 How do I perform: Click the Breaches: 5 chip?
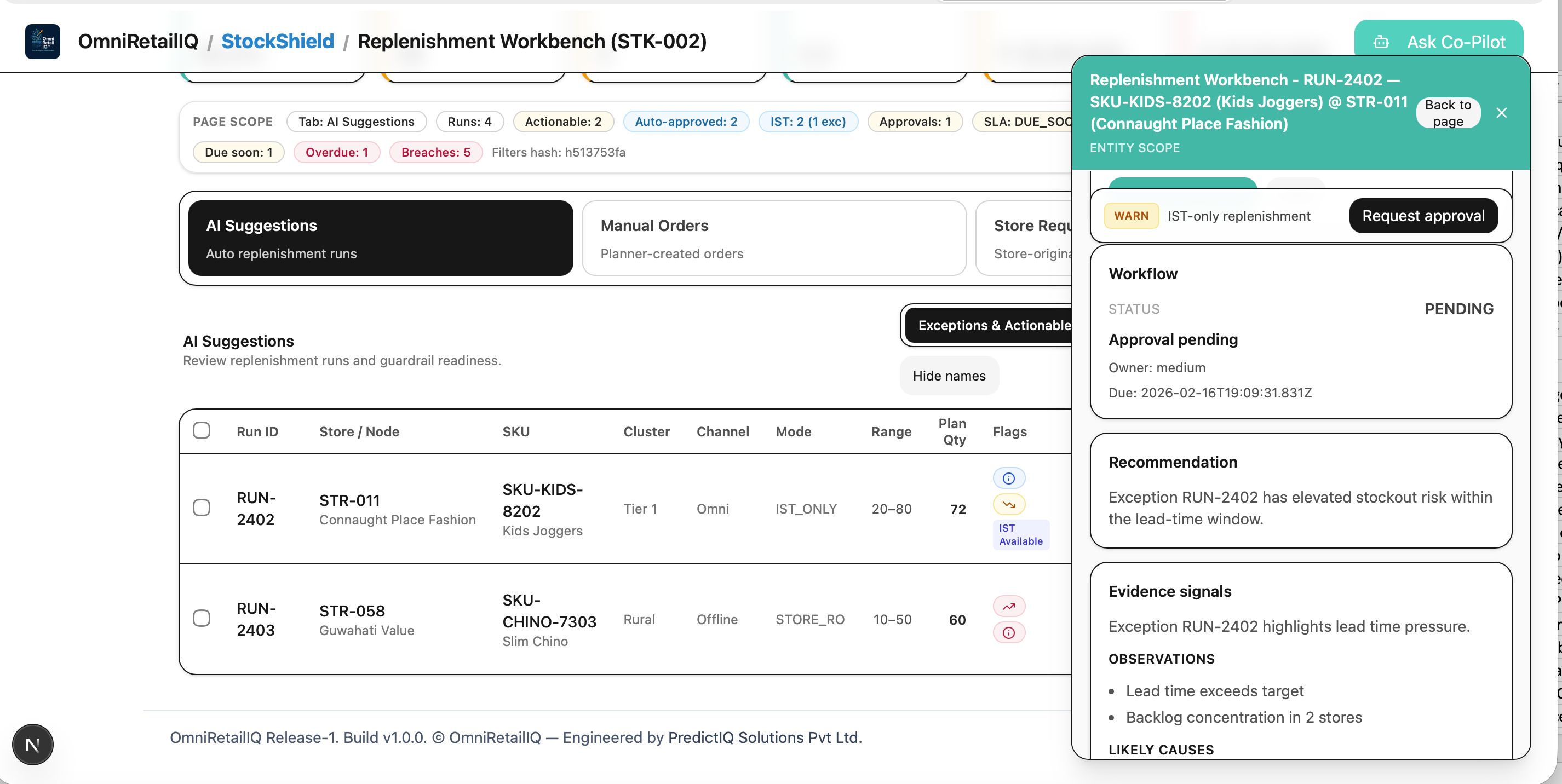tap(435, 152)
